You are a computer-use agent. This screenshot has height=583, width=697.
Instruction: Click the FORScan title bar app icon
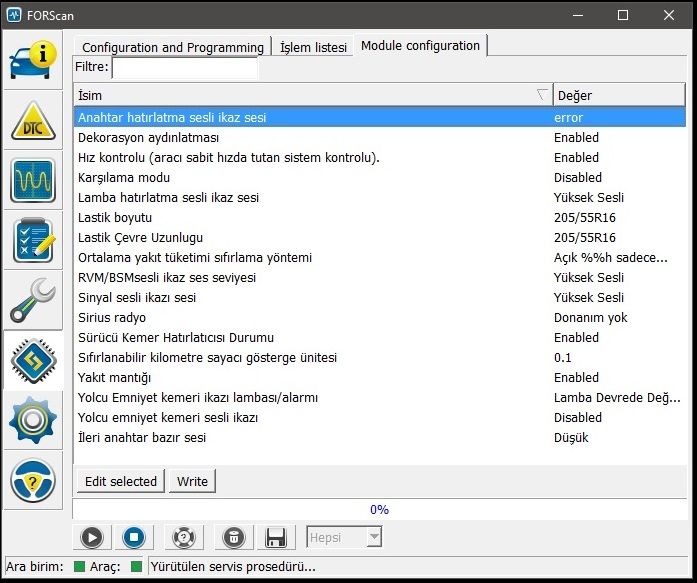14,15
